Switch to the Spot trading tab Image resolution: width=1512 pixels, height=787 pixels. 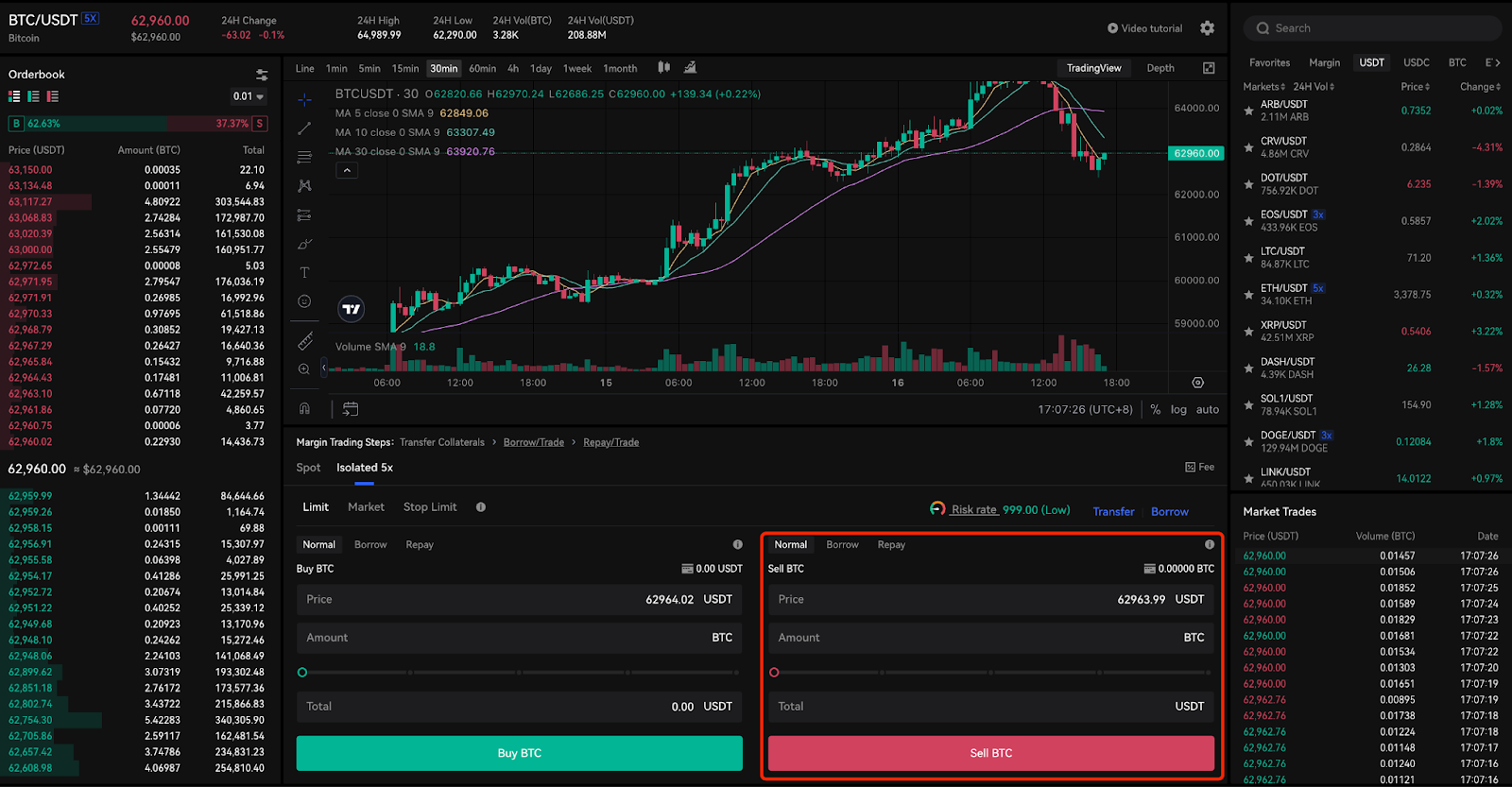coord(308,468)
